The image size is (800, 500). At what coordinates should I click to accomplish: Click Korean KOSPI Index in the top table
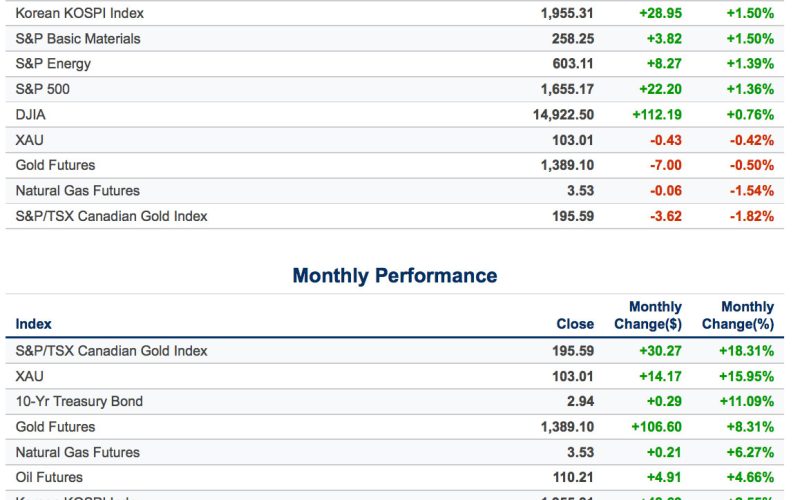[80, 13]
